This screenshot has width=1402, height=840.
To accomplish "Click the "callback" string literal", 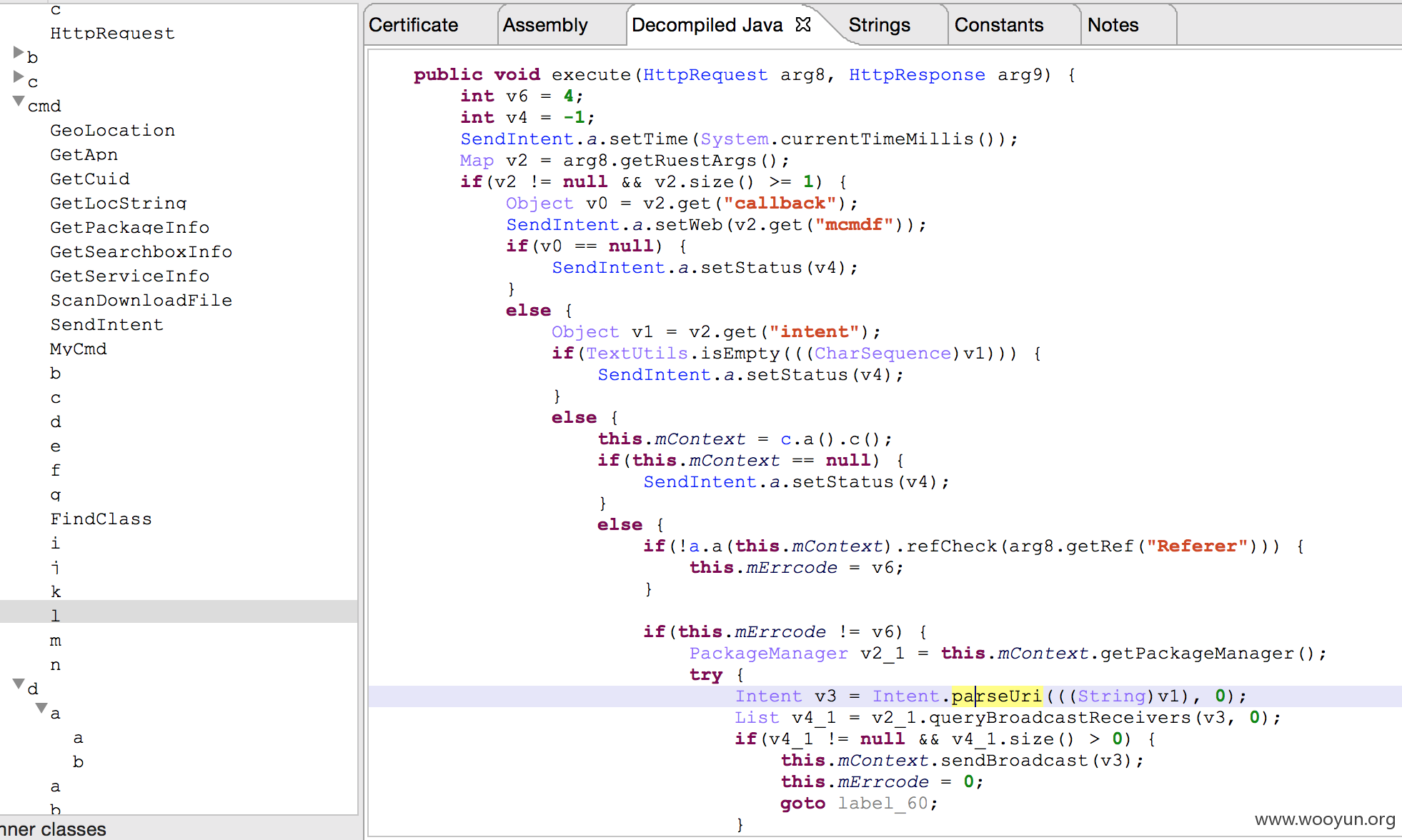I will (x=780, y=203).
